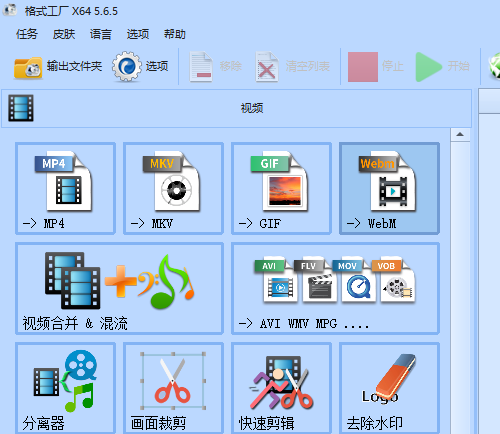Click the 清空列表 icon
This screenshot has height=434, width=500.
tap(267, 66)
